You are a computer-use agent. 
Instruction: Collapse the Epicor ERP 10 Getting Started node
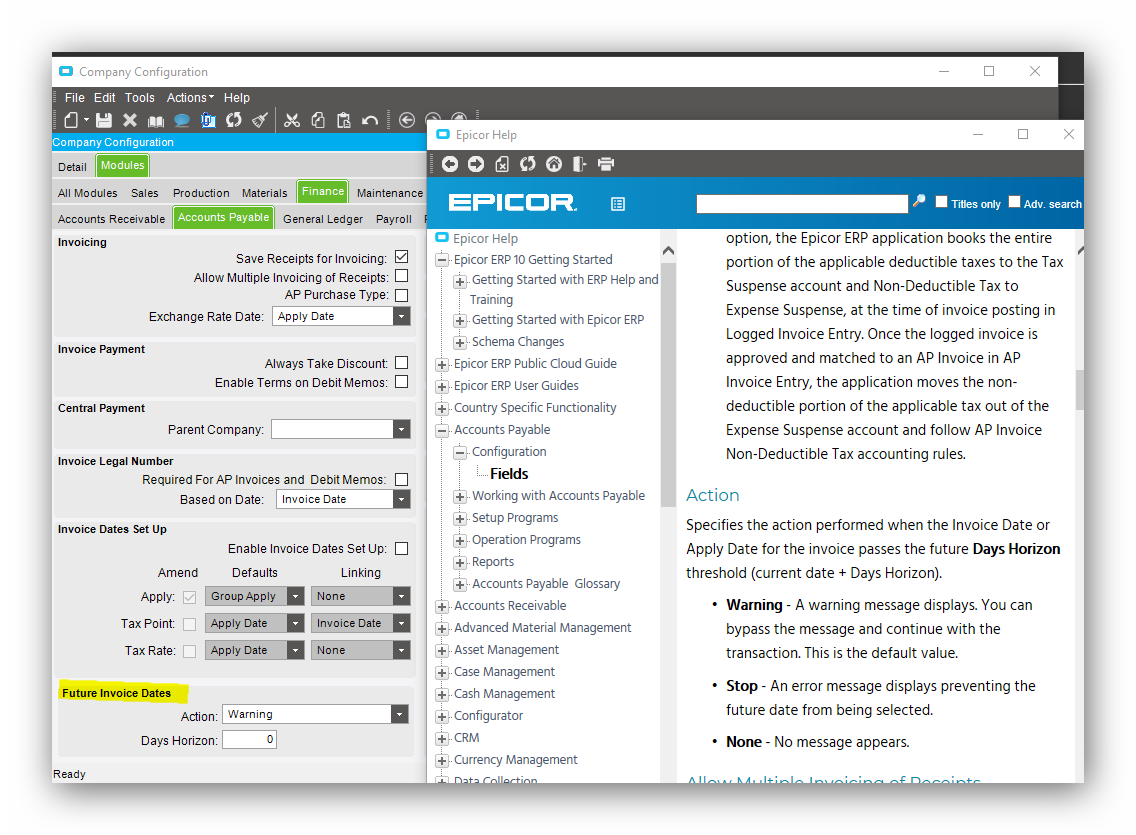pyautogui.click(x=442, y=260)
